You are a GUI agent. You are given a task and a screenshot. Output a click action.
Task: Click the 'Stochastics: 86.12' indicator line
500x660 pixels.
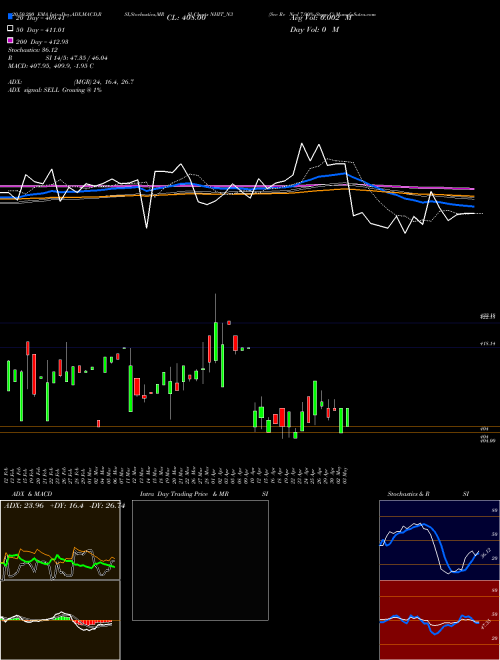click(x=33, y=50)
